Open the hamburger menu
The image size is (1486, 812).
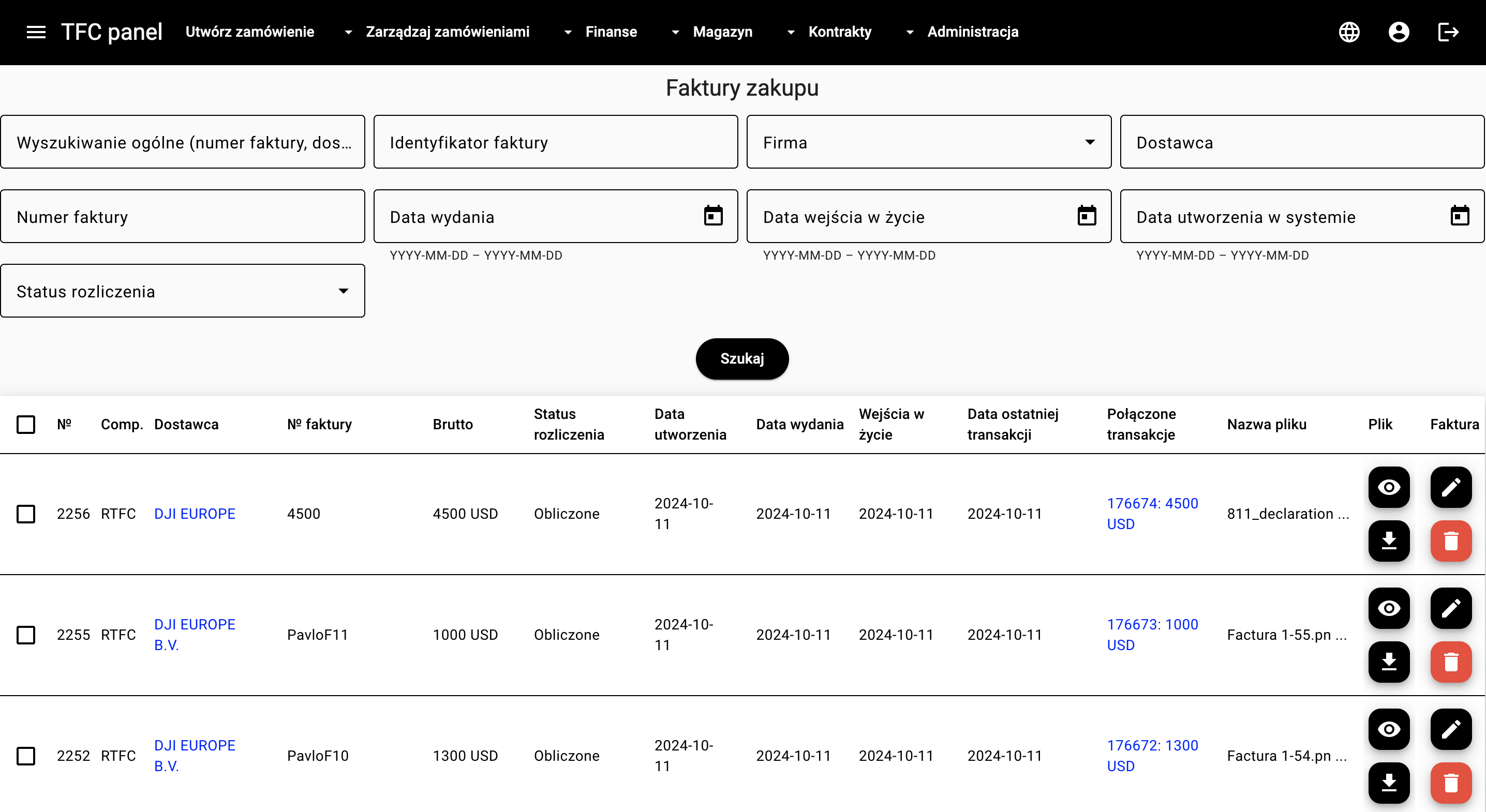click(x=36, y=32)
